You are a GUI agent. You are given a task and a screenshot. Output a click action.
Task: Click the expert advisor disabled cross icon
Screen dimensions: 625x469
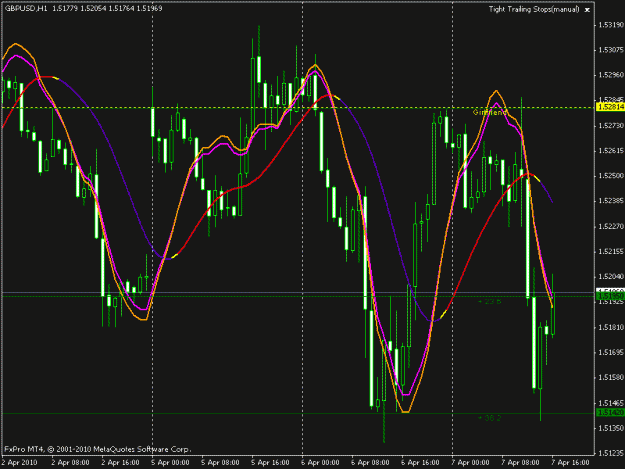tap(587, 10)
